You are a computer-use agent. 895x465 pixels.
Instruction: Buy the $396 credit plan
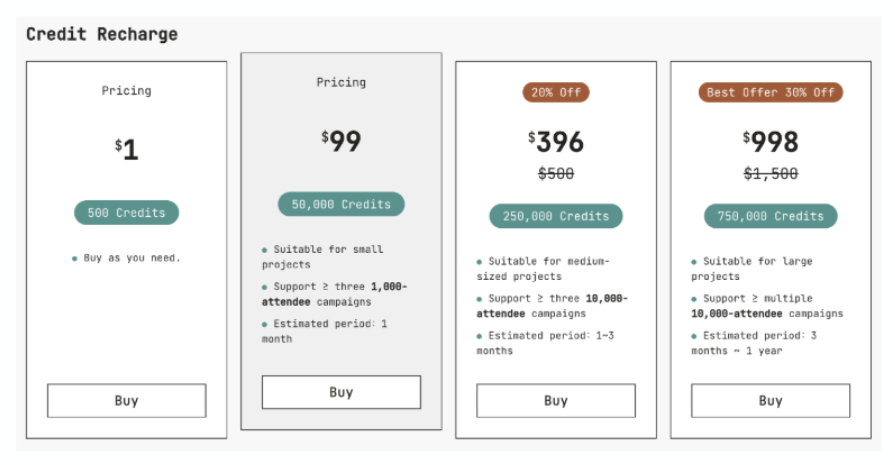click(556, 401)
